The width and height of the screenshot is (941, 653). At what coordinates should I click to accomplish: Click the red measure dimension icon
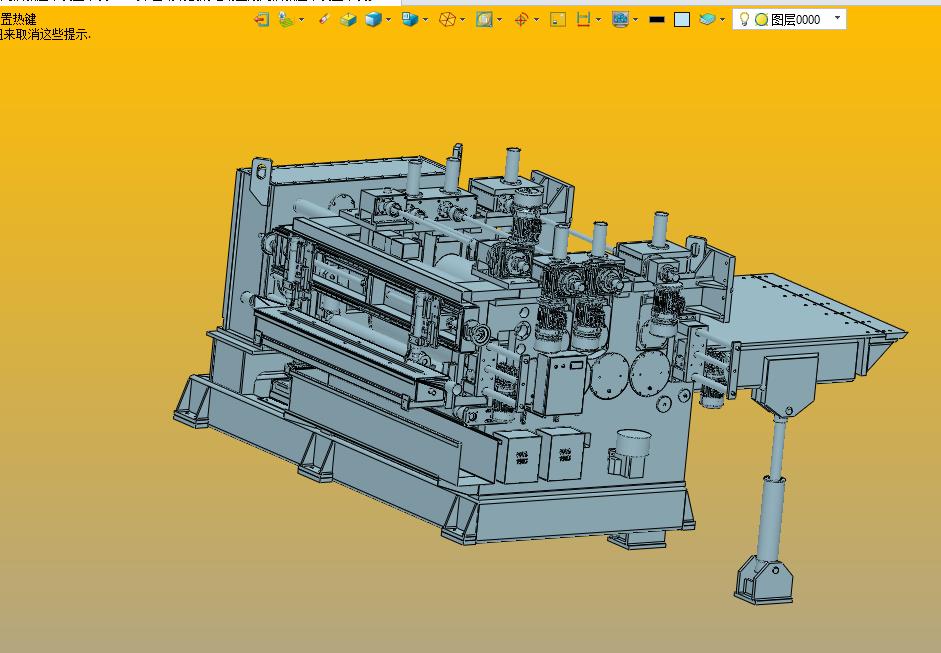point(583,20)
